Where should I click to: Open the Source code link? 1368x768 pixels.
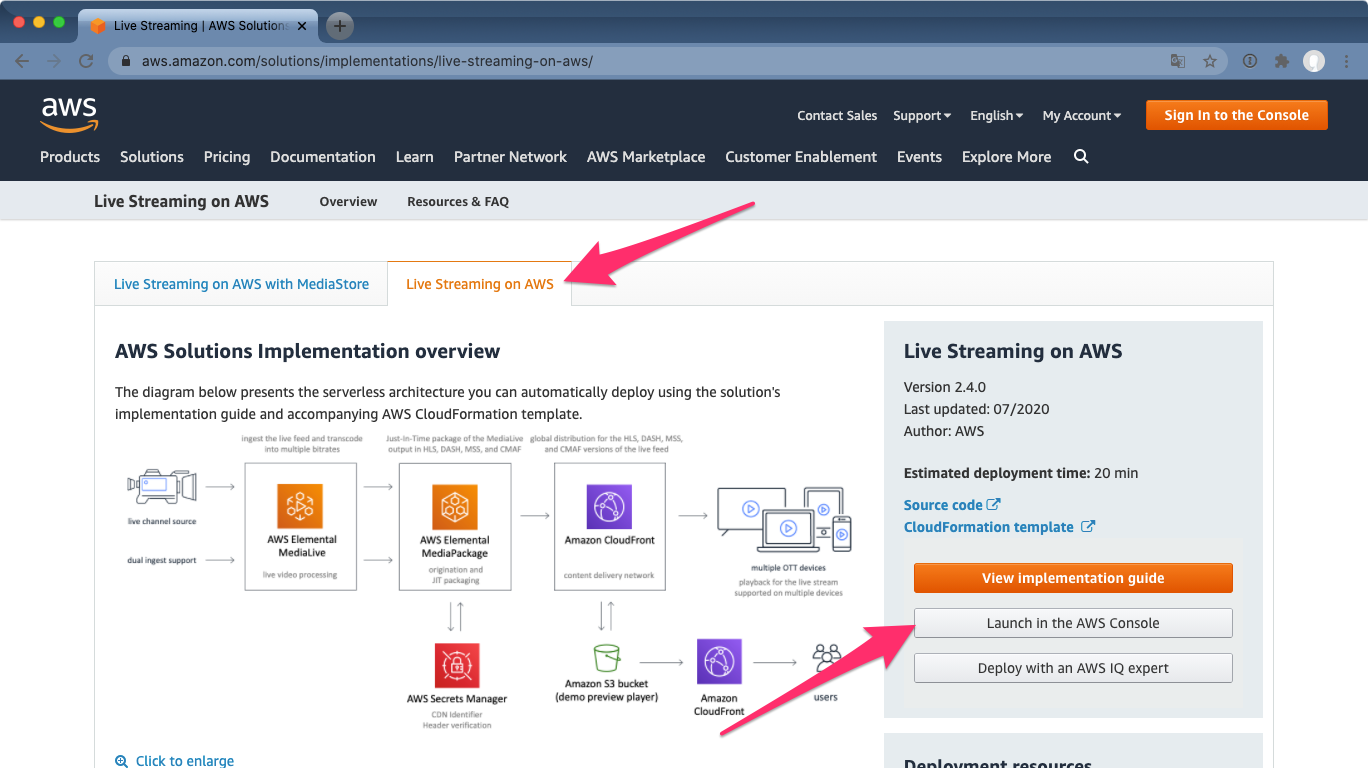coord(943,505)
